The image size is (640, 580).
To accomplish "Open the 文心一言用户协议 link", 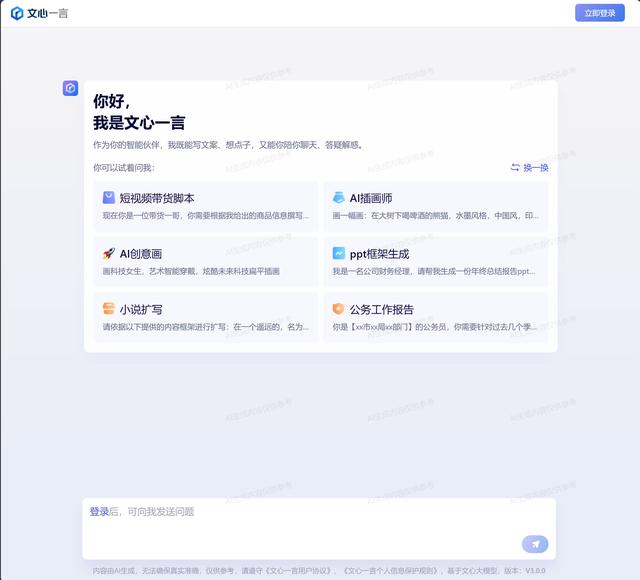I will click(301, 571).
